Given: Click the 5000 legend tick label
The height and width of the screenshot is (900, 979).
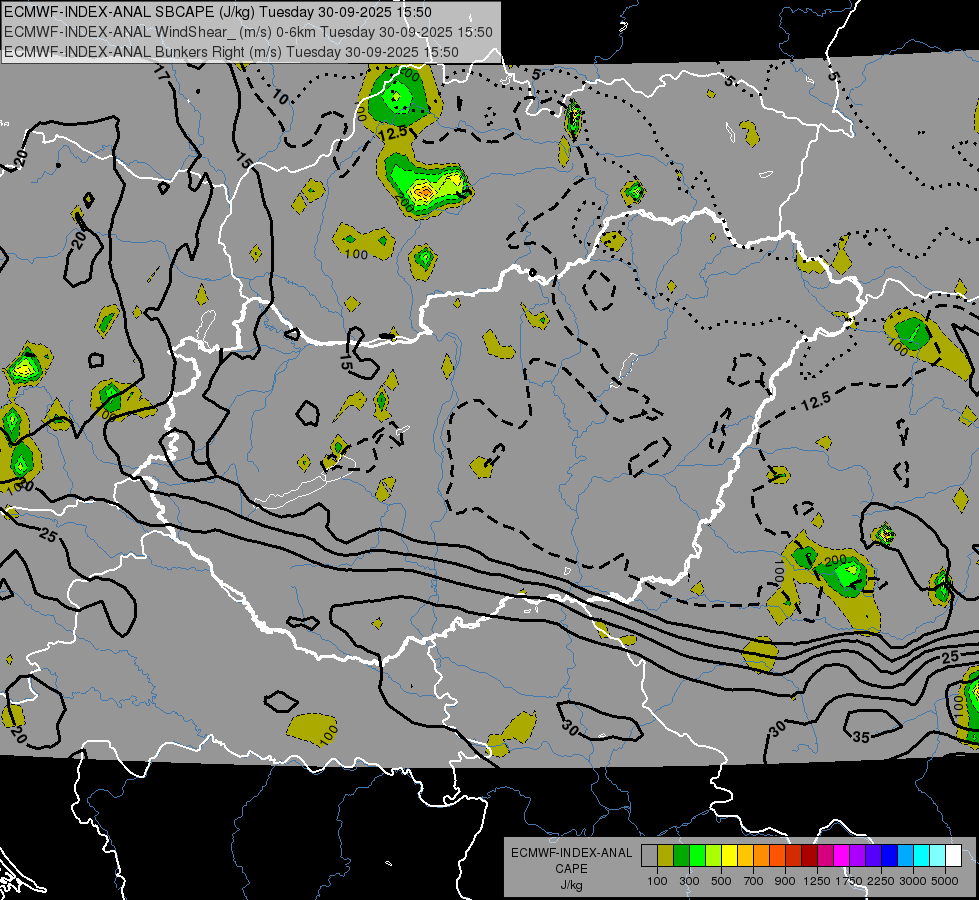Looking at the screenshot, I should (945, 881).
